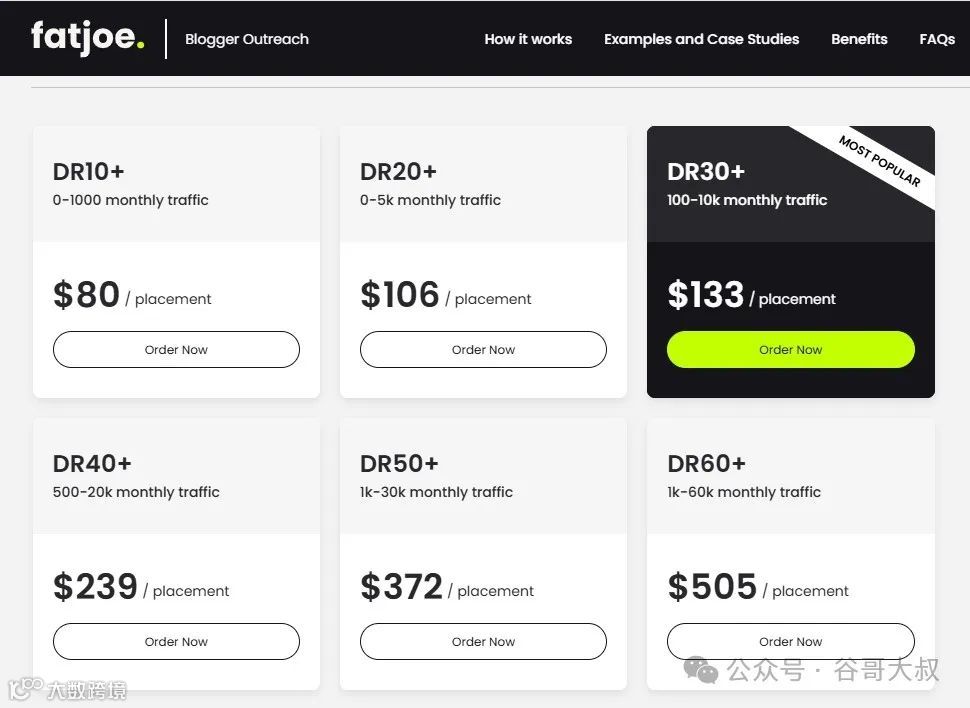The height and width of the screenshot is (708, 970).
Task: Order Now for DR10+ $80 plan
Action: pyautogui.click(x=176, y=350)
